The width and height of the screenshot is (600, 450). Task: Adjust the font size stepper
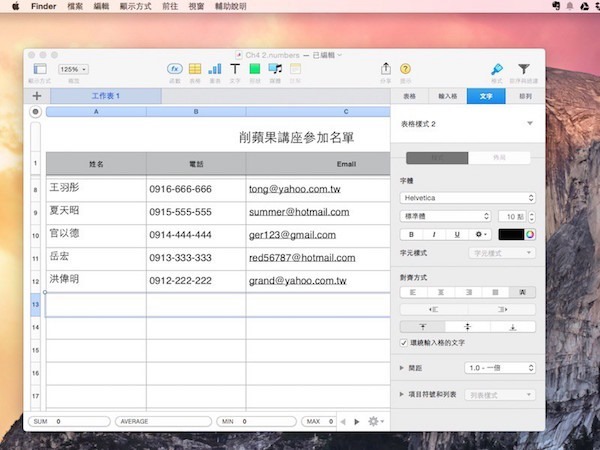tap(532, 217)
